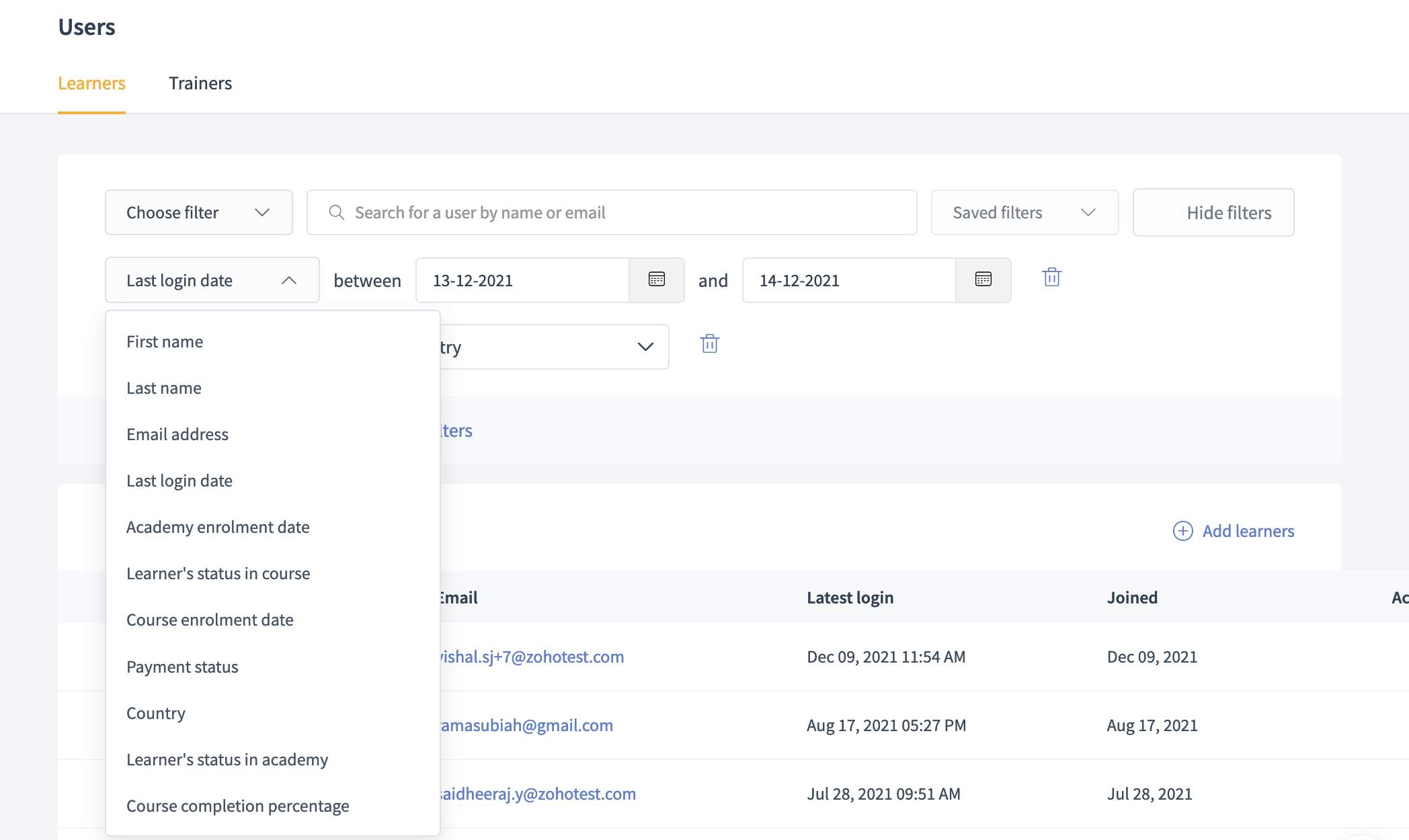Open the Saved filters dropdown
The image size is (1409, 840).
pyautogui.click(x=1024, y=212)
